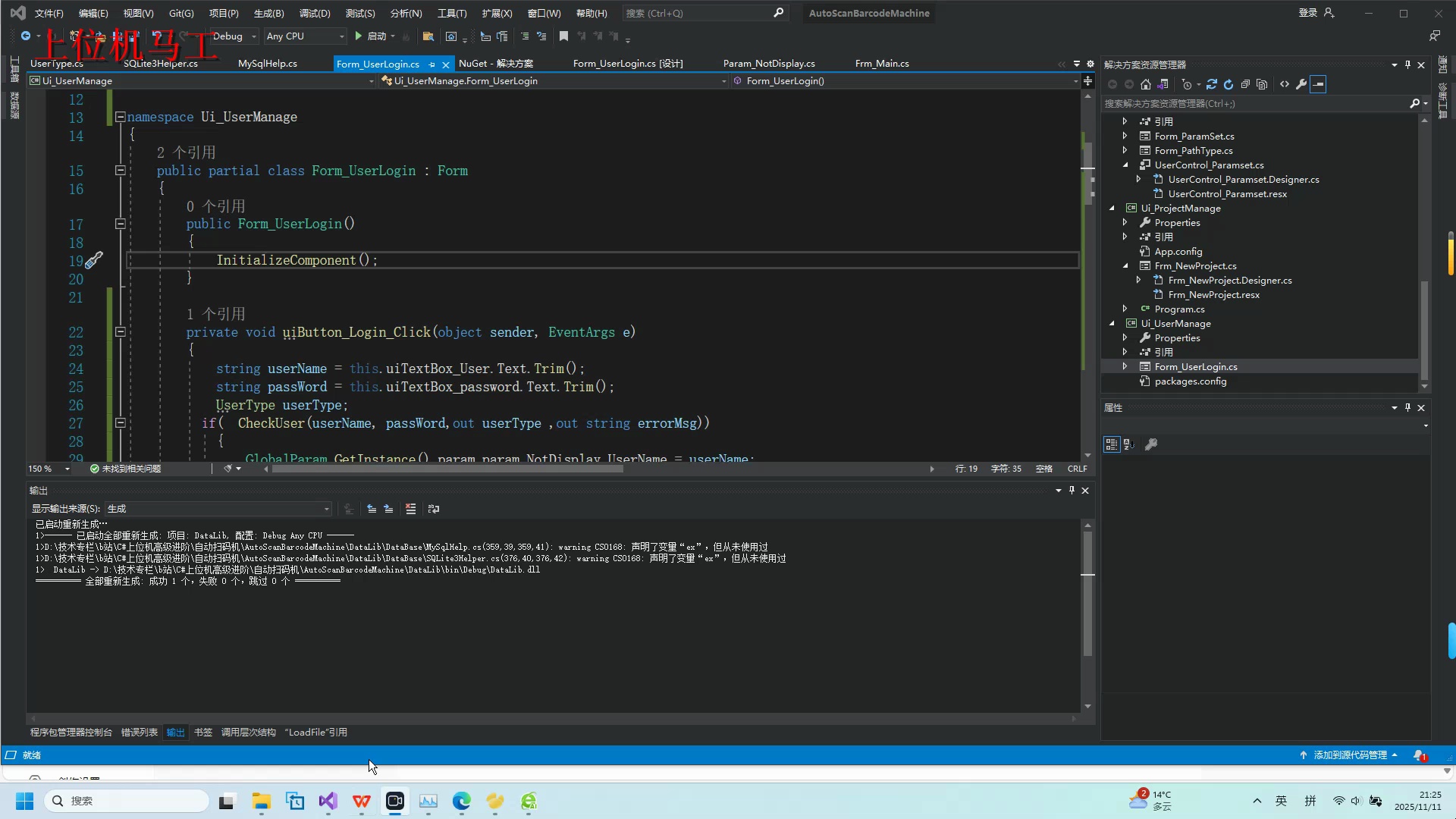Go to previous message in Output panel
The height and width of the screenshot is (819, 1456).
tap(372, 509)
